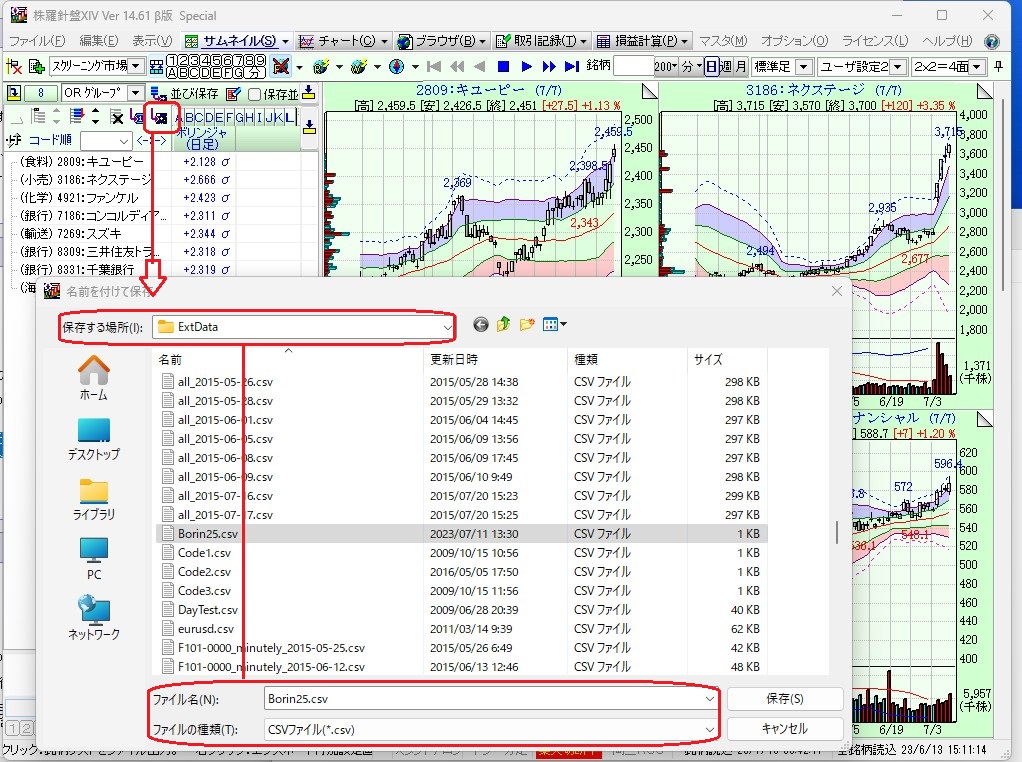Screen dimensions: 1022x762
Task: Open ライブラリ in dialog sidebar
Action: point(93,499)
